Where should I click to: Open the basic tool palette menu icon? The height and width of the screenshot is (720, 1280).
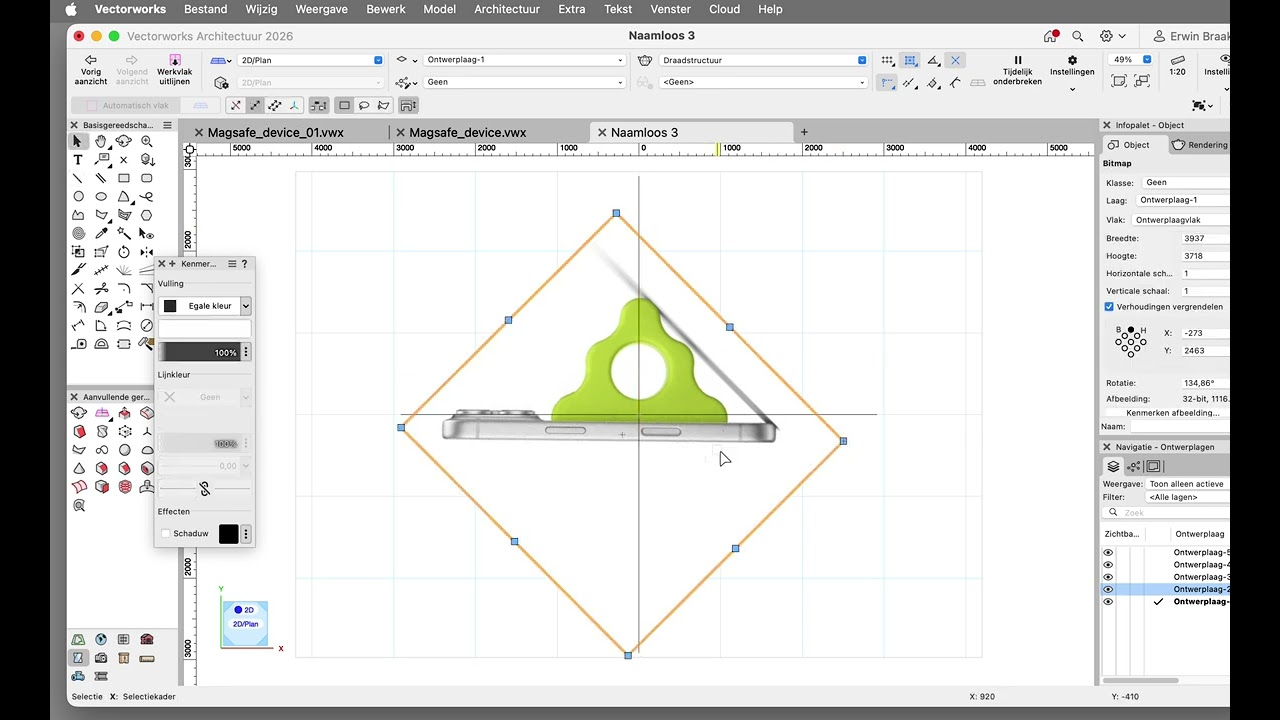click(167, 125)
